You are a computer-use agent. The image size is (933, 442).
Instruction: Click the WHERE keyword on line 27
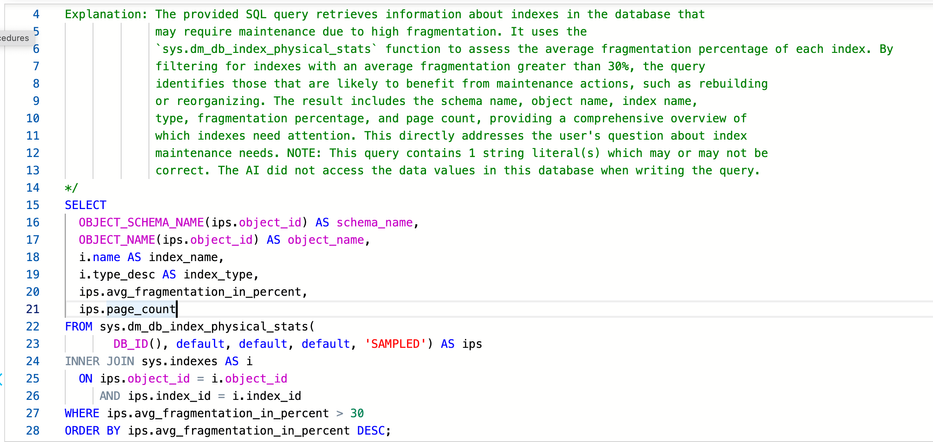click(82, 412)
